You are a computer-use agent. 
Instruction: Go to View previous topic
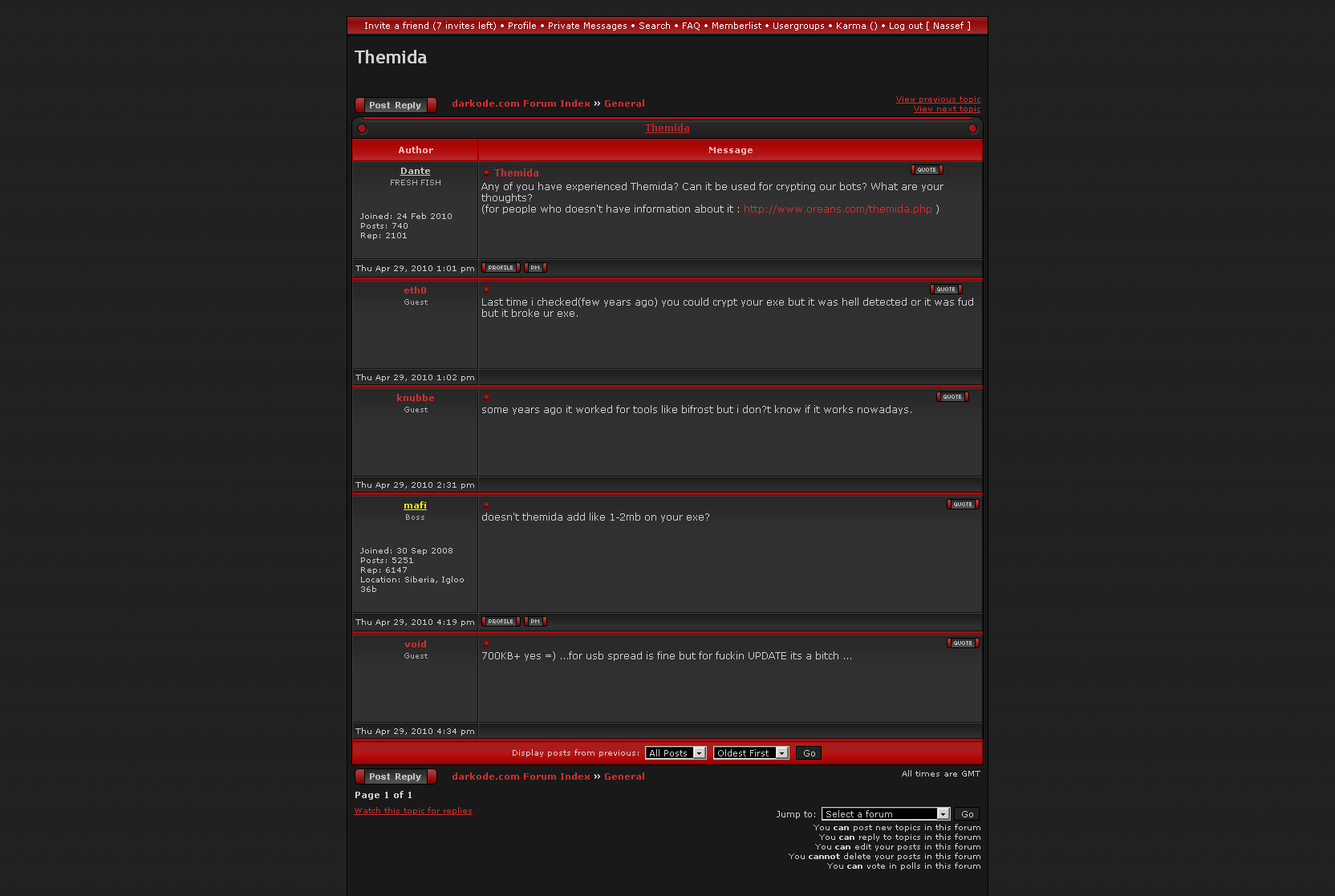click(938, 99)
